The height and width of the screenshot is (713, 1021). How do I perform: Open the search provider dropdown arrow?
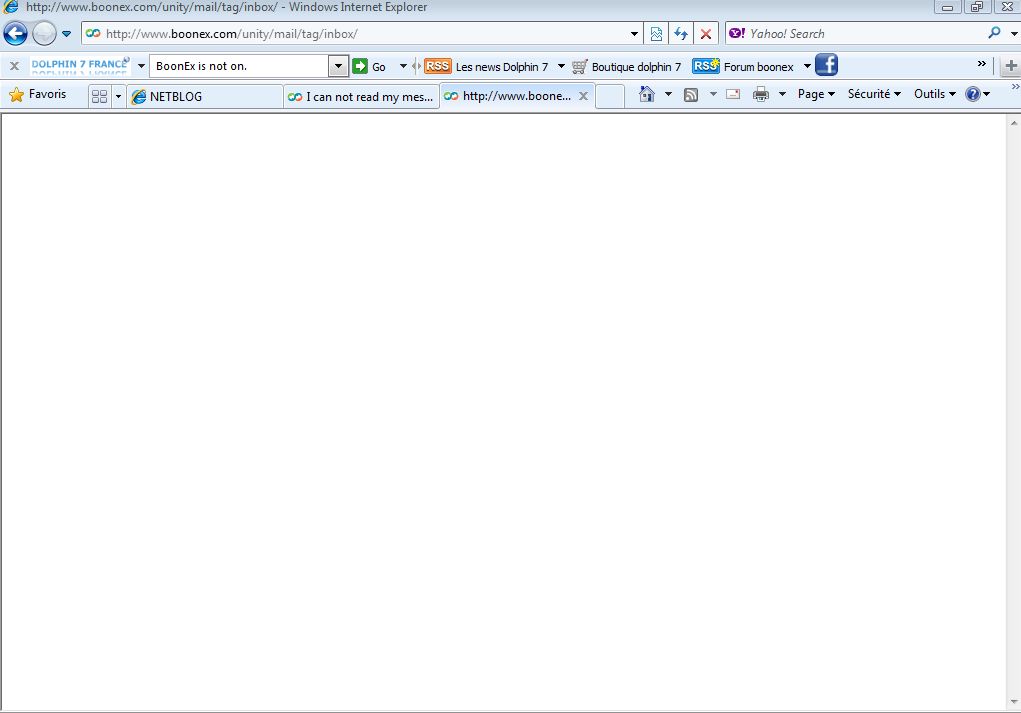[1014, 34]
